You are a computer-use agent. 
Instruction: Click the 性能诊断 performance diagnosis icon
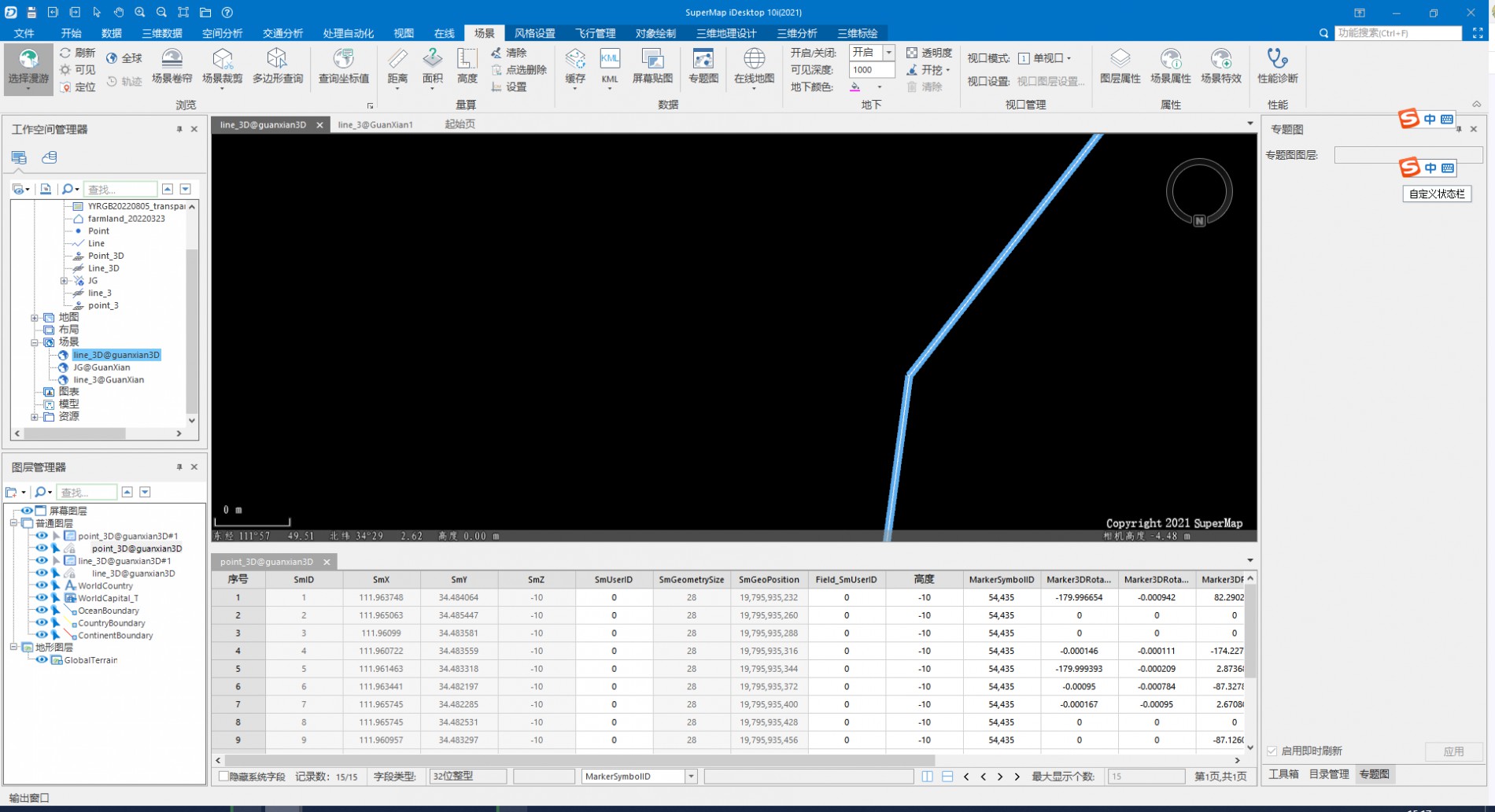tap(1277, 66)
